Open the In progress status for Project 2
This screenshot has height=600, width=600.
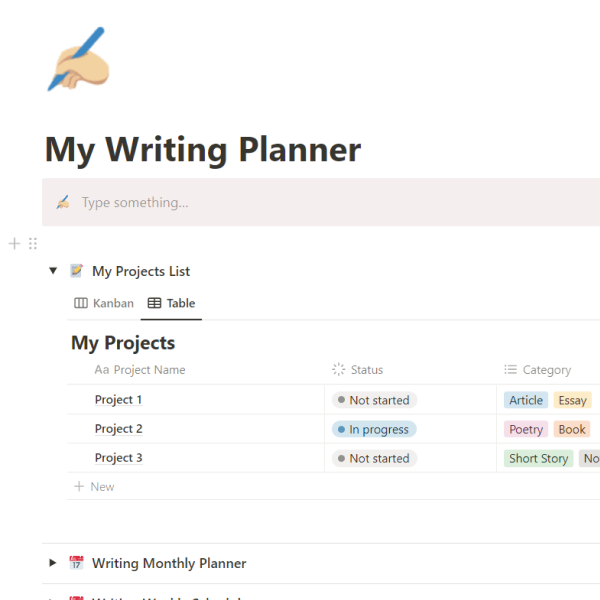(374, 429)
